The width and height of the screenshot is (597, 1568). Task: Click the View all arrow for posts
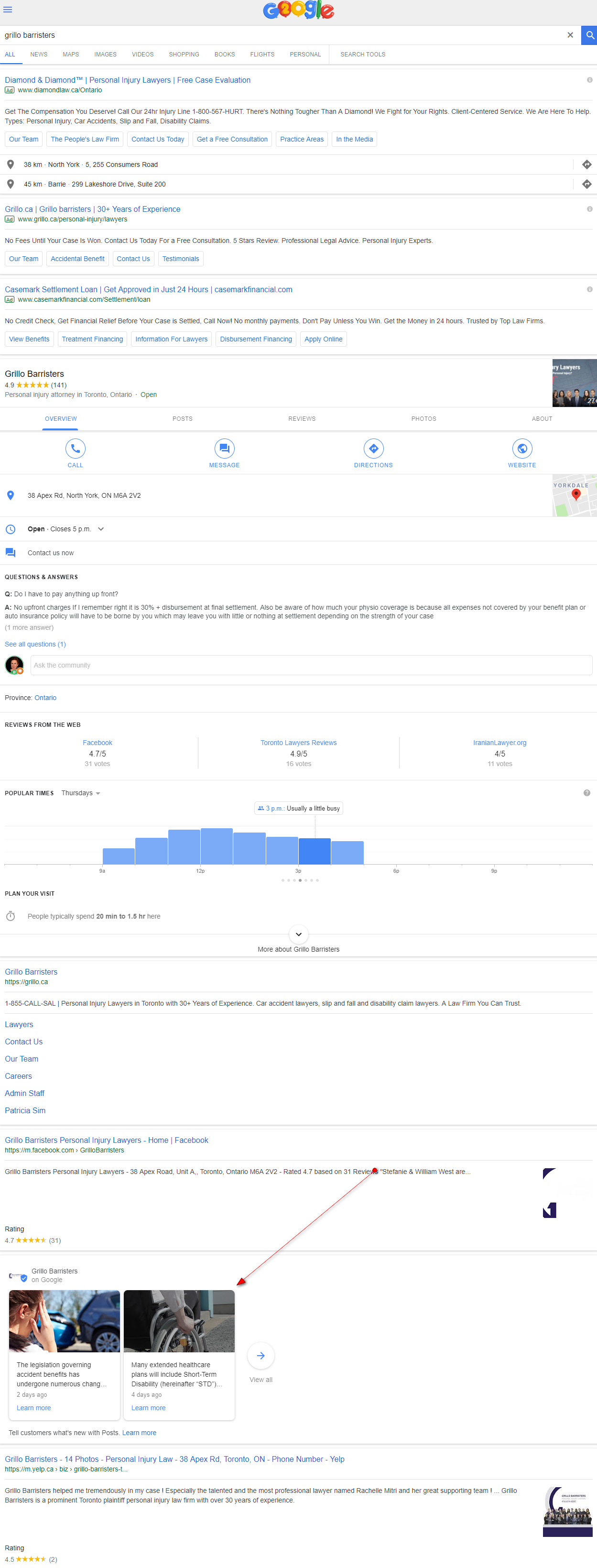(x=261, y=1356)
